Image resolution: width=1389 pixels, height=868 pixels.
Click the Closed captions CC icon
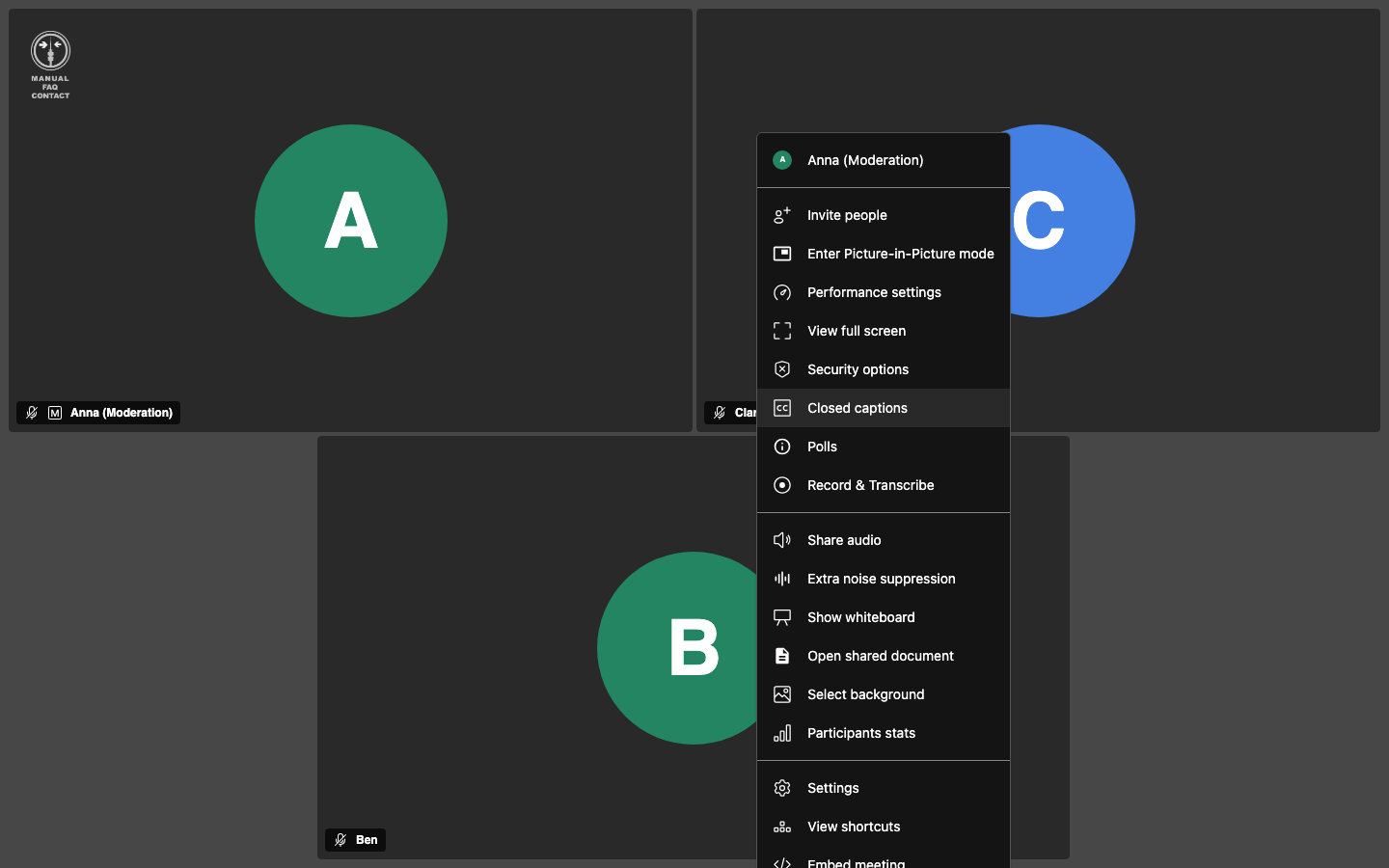(x=782, y=408)
